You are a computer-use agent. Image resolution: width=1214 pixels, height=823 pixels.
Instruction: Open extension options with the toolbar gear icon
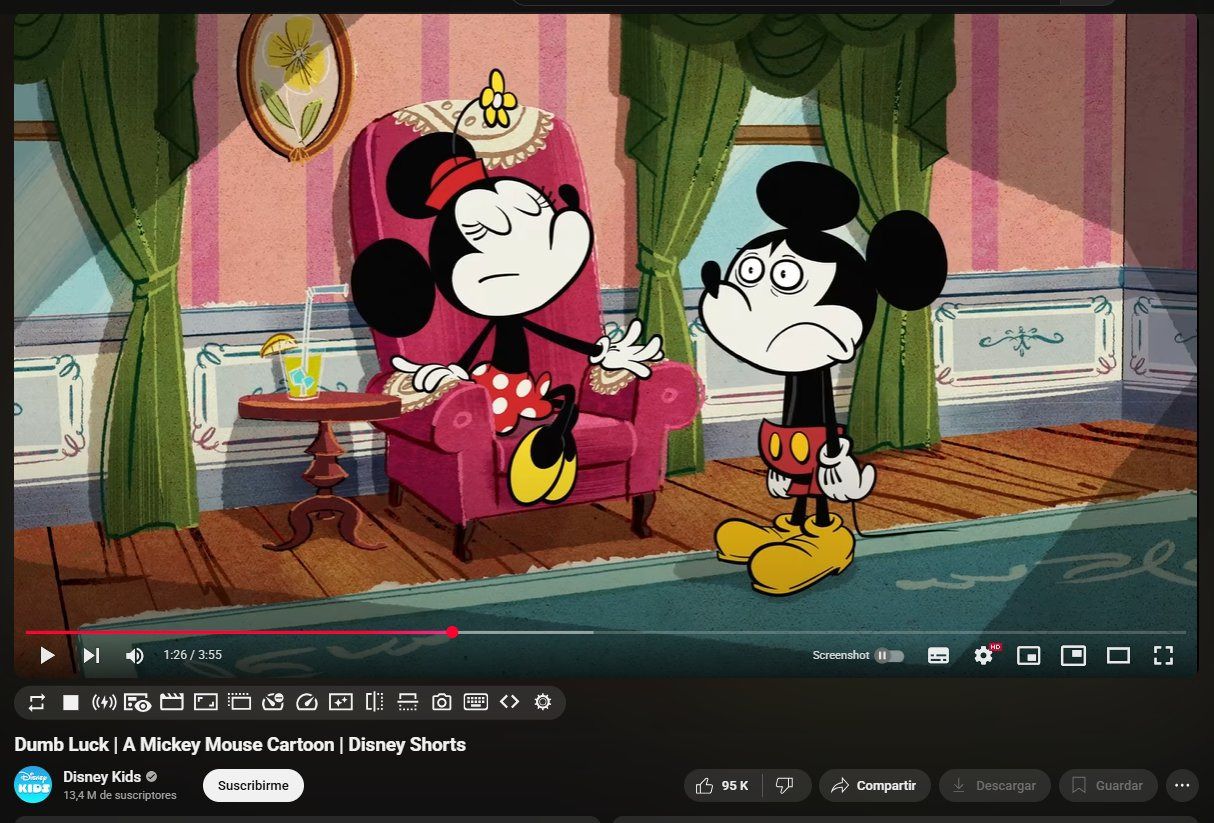tap(543, 703)
